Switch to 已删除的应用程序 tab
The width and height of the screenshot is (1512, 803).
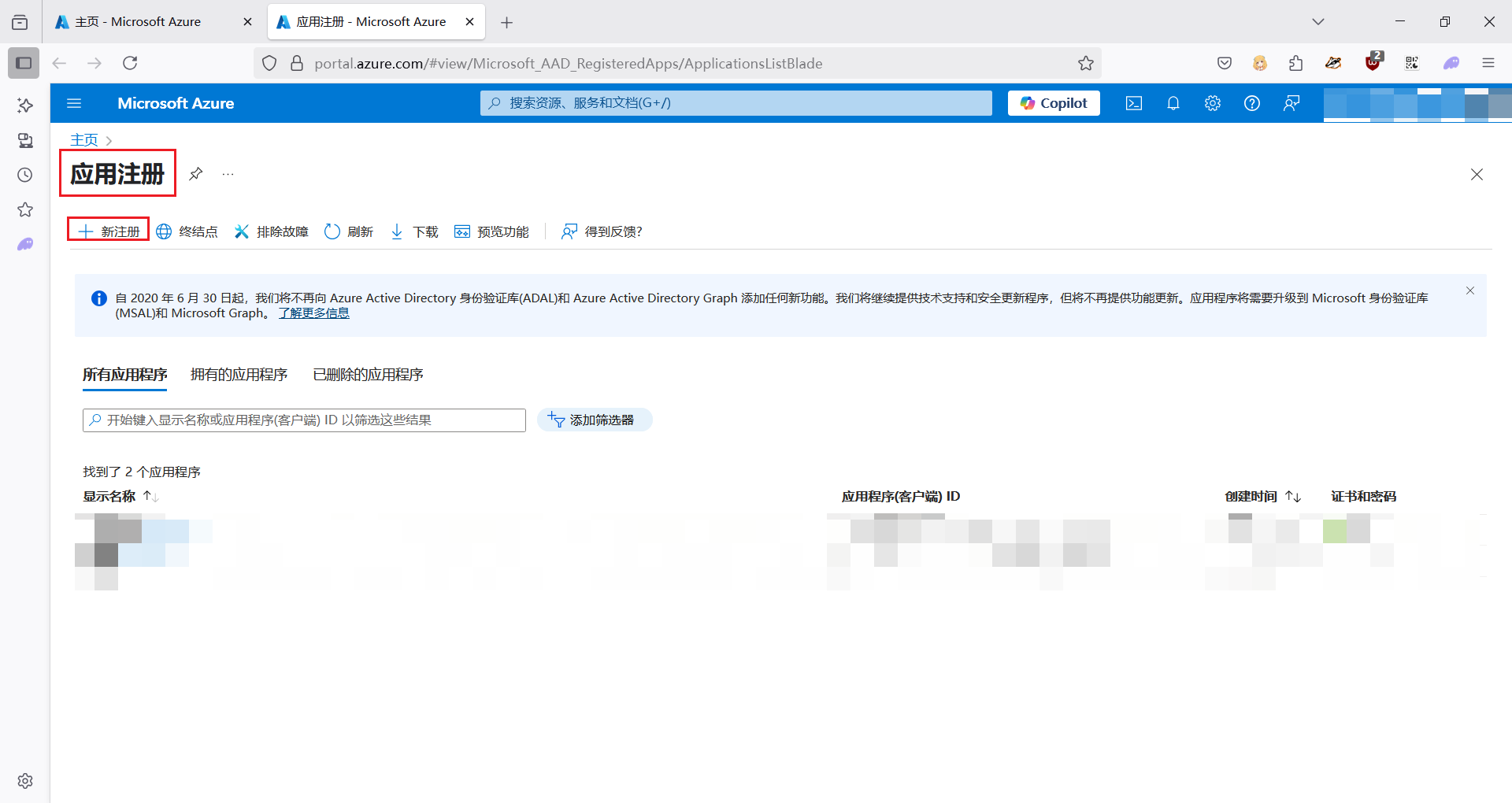(x=367, y=374)
